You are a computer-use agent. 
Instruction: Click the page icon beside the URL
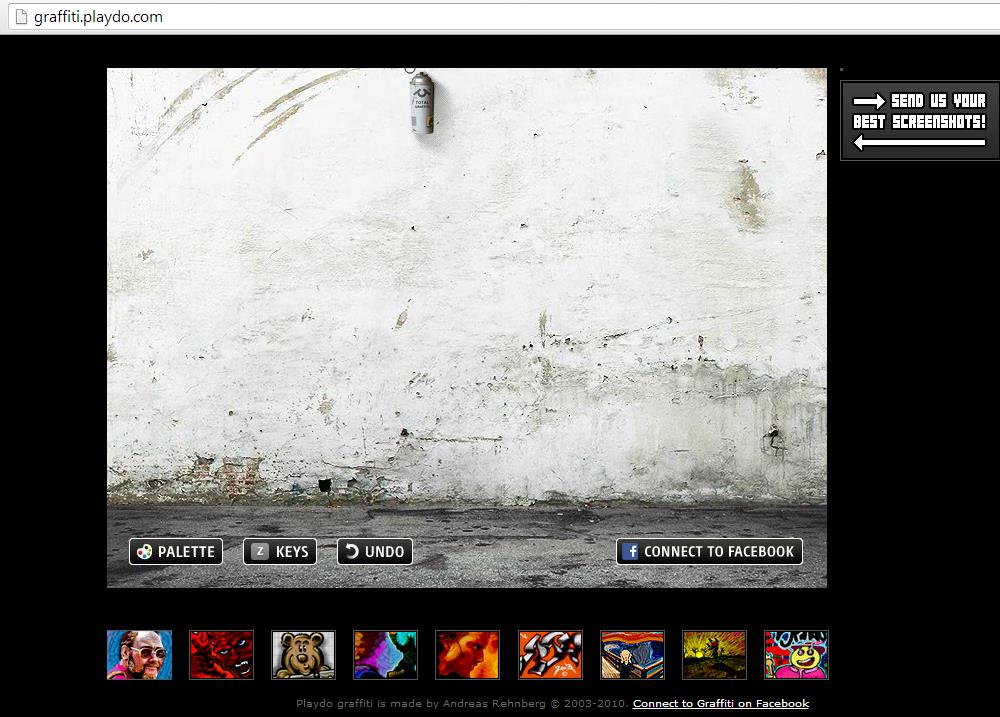(21, 17)
